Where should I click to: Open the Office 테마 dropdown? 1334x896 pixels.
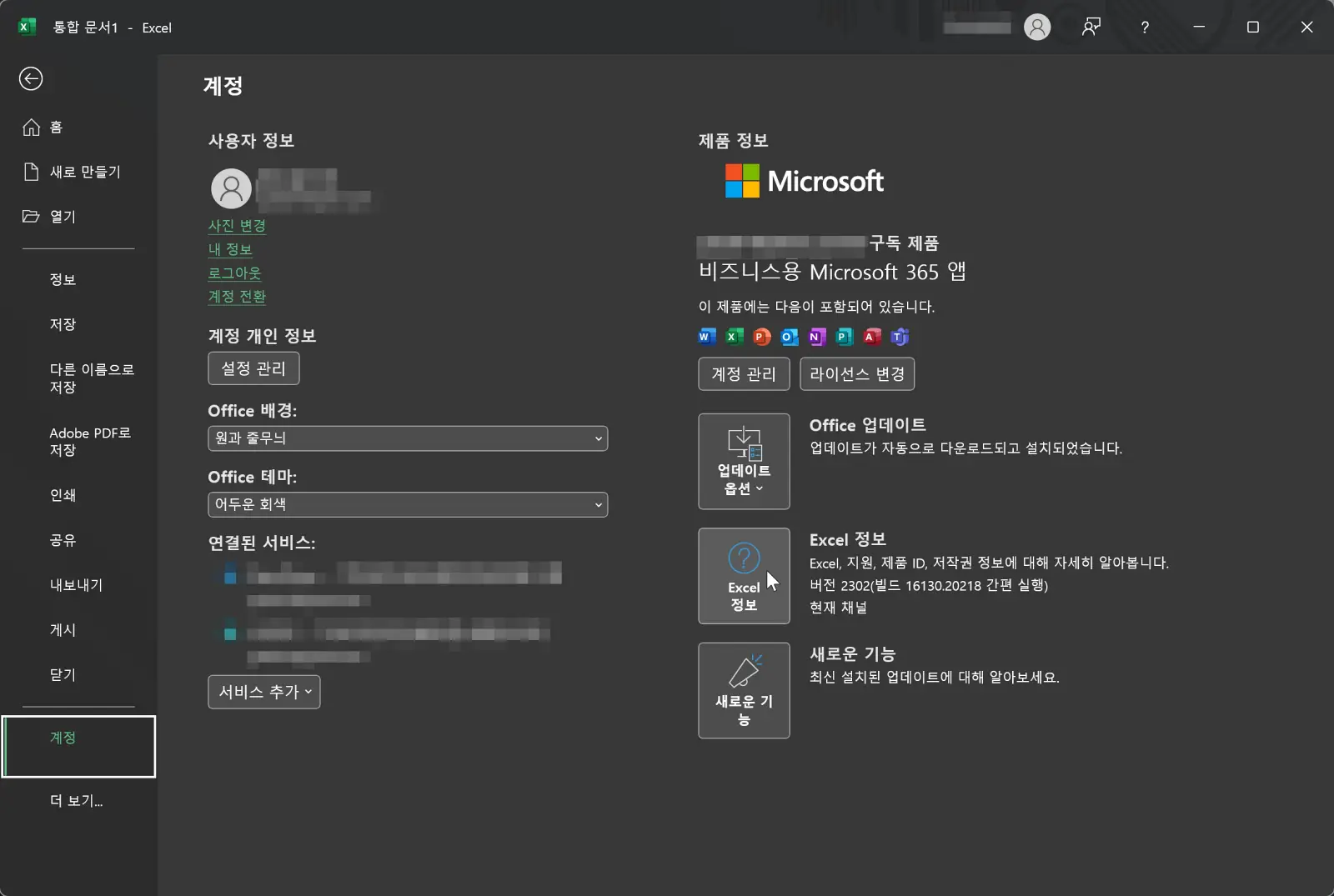408,505
